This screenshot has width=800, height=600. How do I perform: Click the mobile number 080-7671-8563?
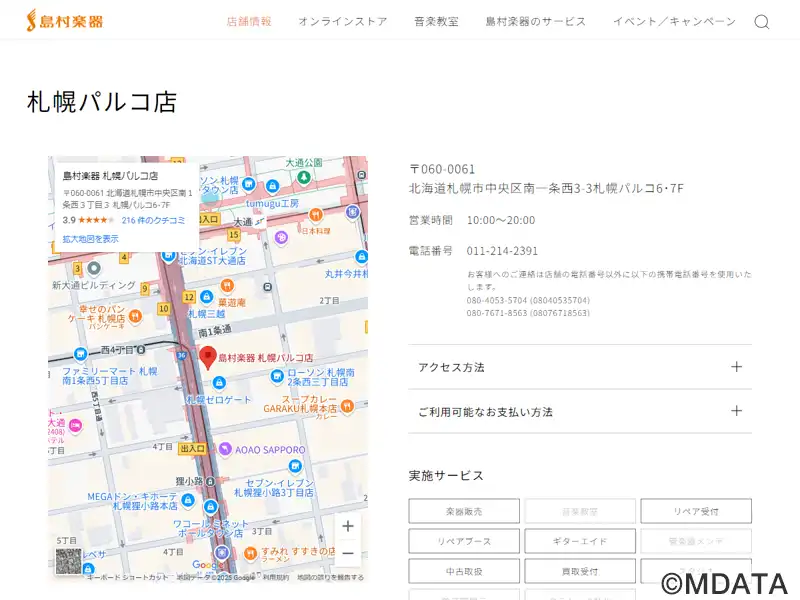[x=496, y=313]
